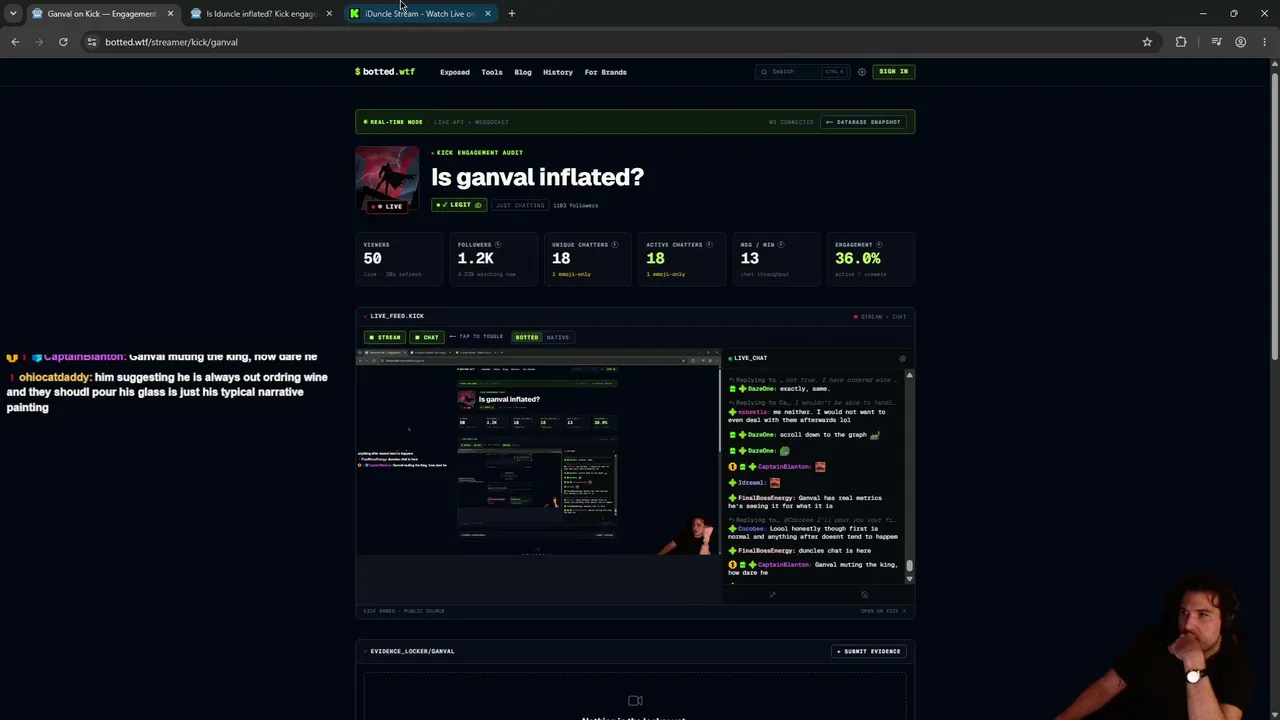Go to botted.wtf home logo
Image resolution: width=1280 pixels, height=720 pixels.
385,72
